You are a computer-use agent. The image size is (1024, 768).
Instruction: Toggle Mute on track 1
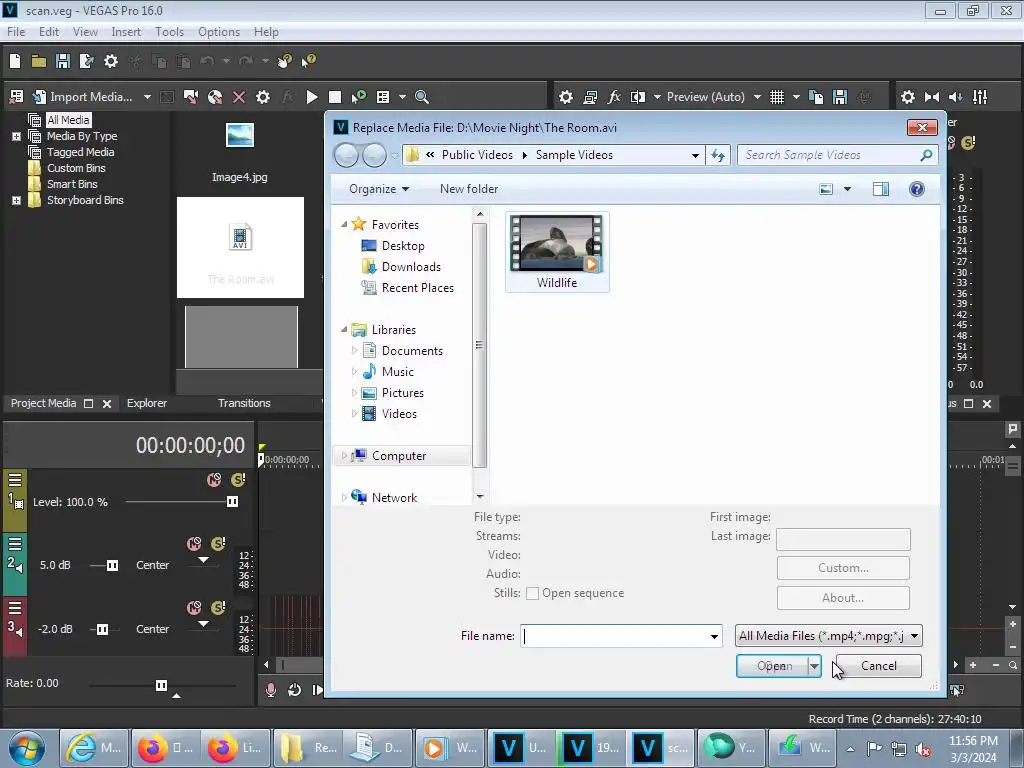point(214,480)
